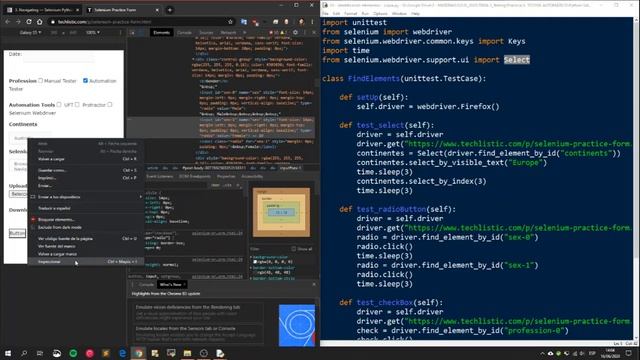The width and height of the screenshot is (640, 360).
Task: Click Chrome's forward navigation arrow
Action: (x=18, y=22)
